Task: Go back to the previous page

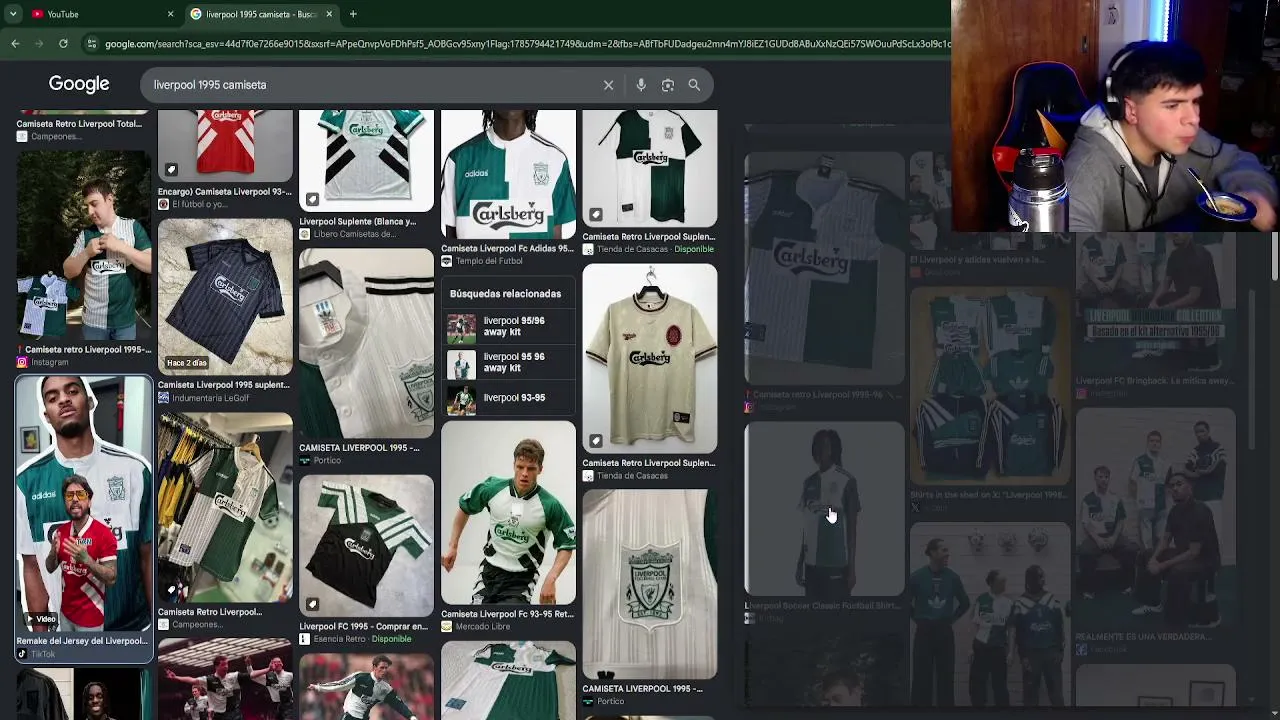Action: [15, 44]
